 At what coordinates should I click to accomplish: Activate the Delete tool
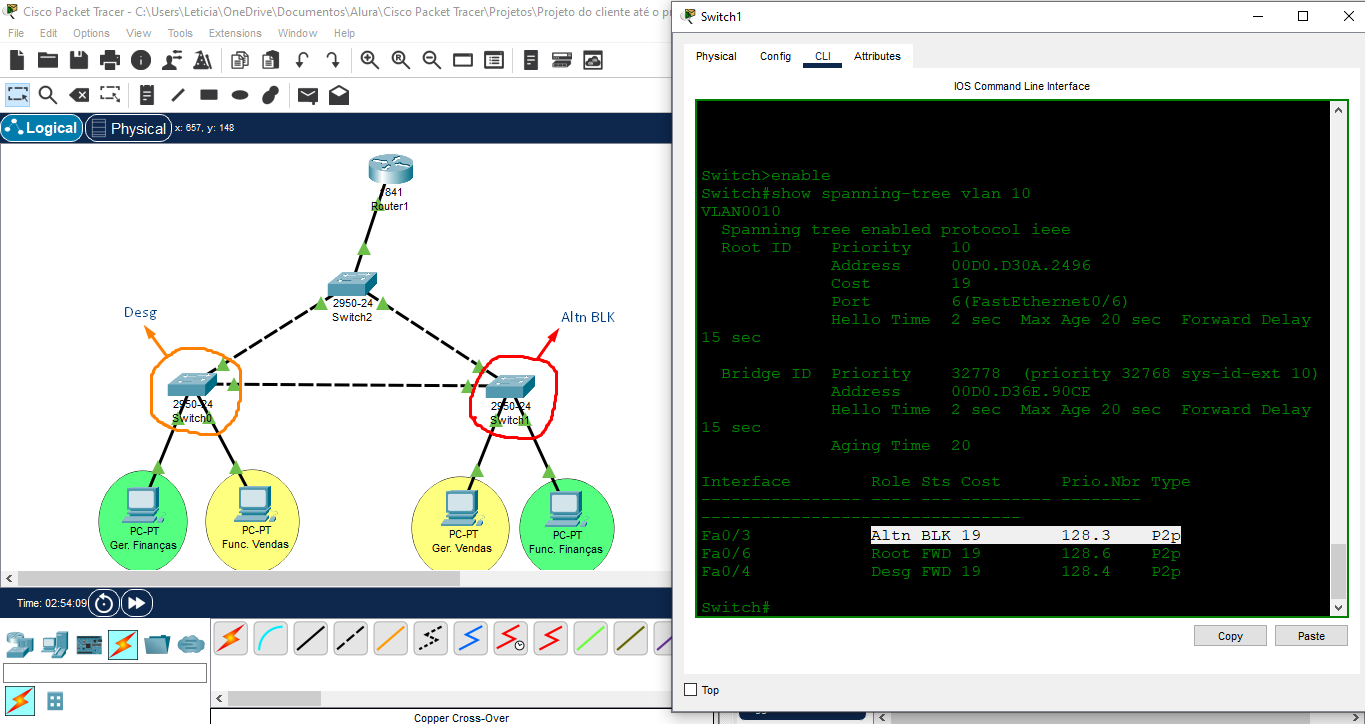coord(79,95)
